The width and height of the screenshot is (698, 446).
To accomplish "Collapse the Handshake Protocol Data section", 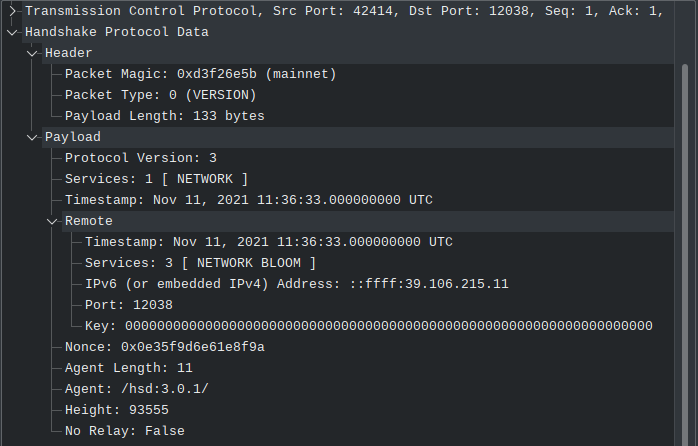I will 12,31.
